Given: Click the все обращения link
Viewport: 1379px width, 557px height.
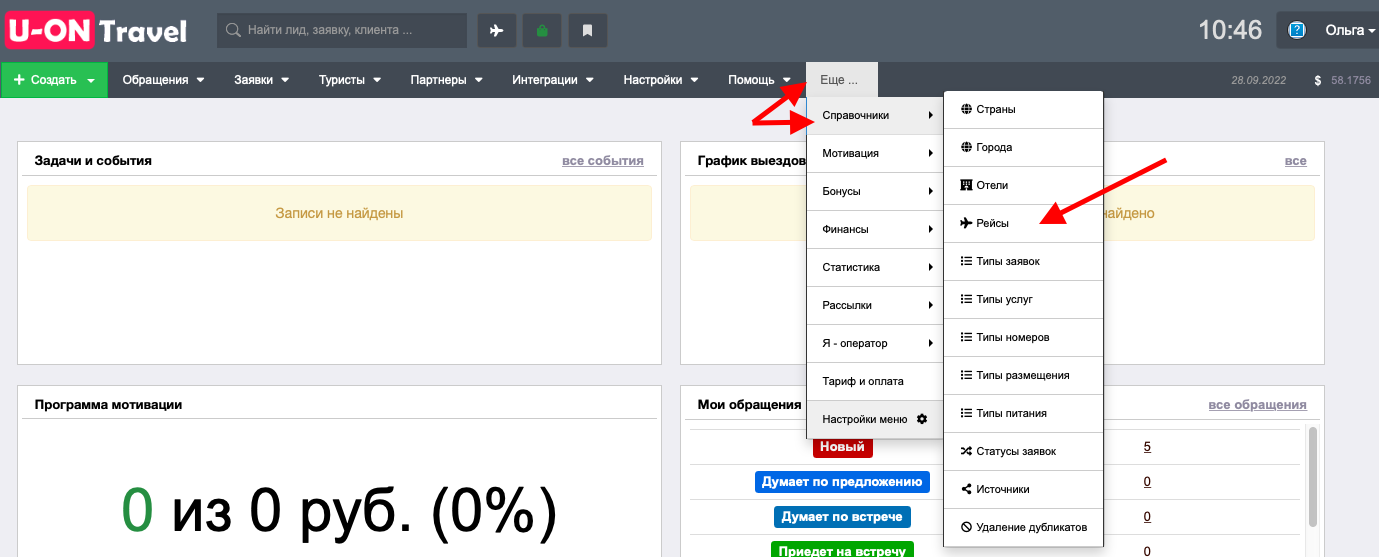Looking at the screenshot, I should tap(1257, 404).
